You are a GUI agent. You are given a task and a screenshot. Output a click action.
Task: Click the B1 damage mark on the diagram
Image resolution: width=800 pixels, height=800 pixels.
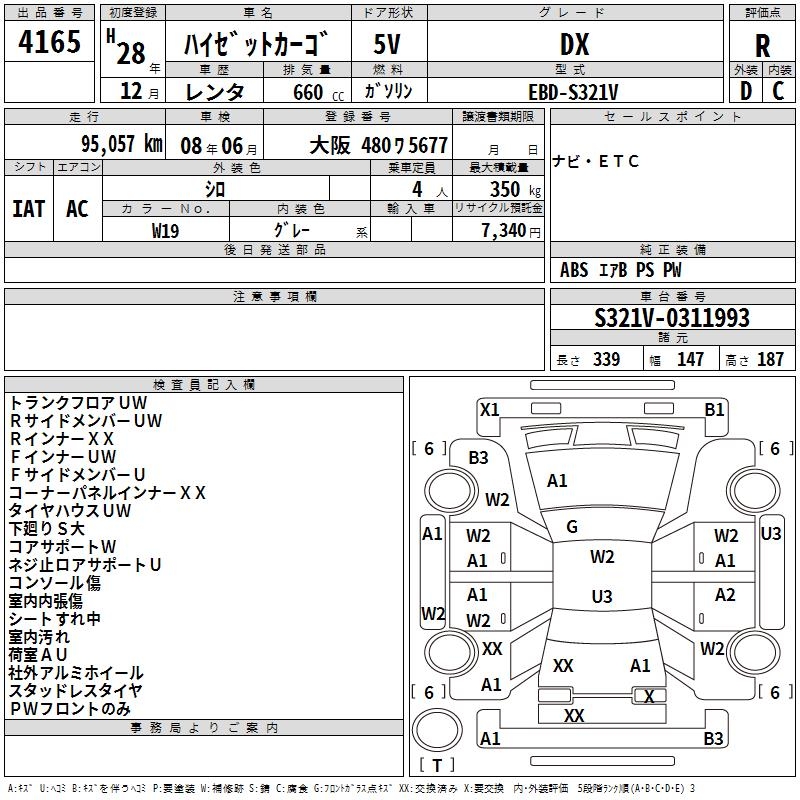click(714, 409)
